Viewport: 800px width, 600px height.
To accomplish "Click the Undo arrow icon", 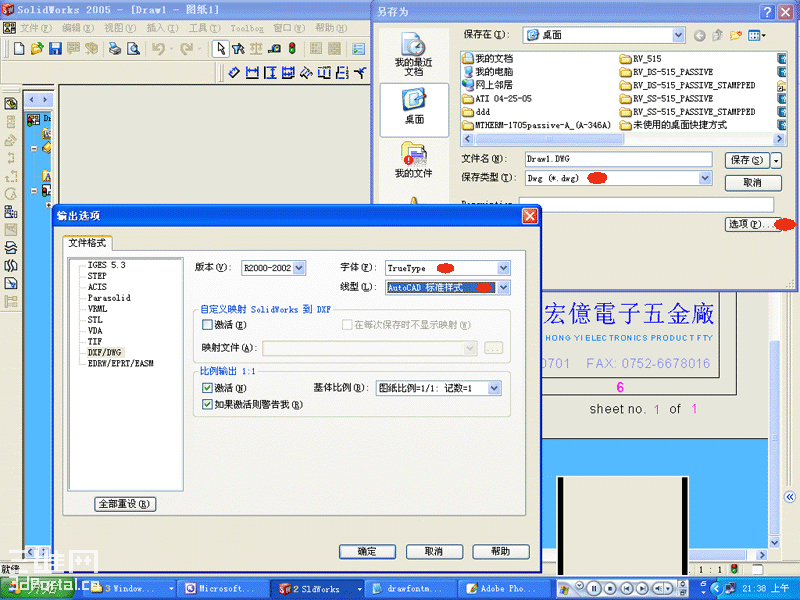I will [156, 48].
